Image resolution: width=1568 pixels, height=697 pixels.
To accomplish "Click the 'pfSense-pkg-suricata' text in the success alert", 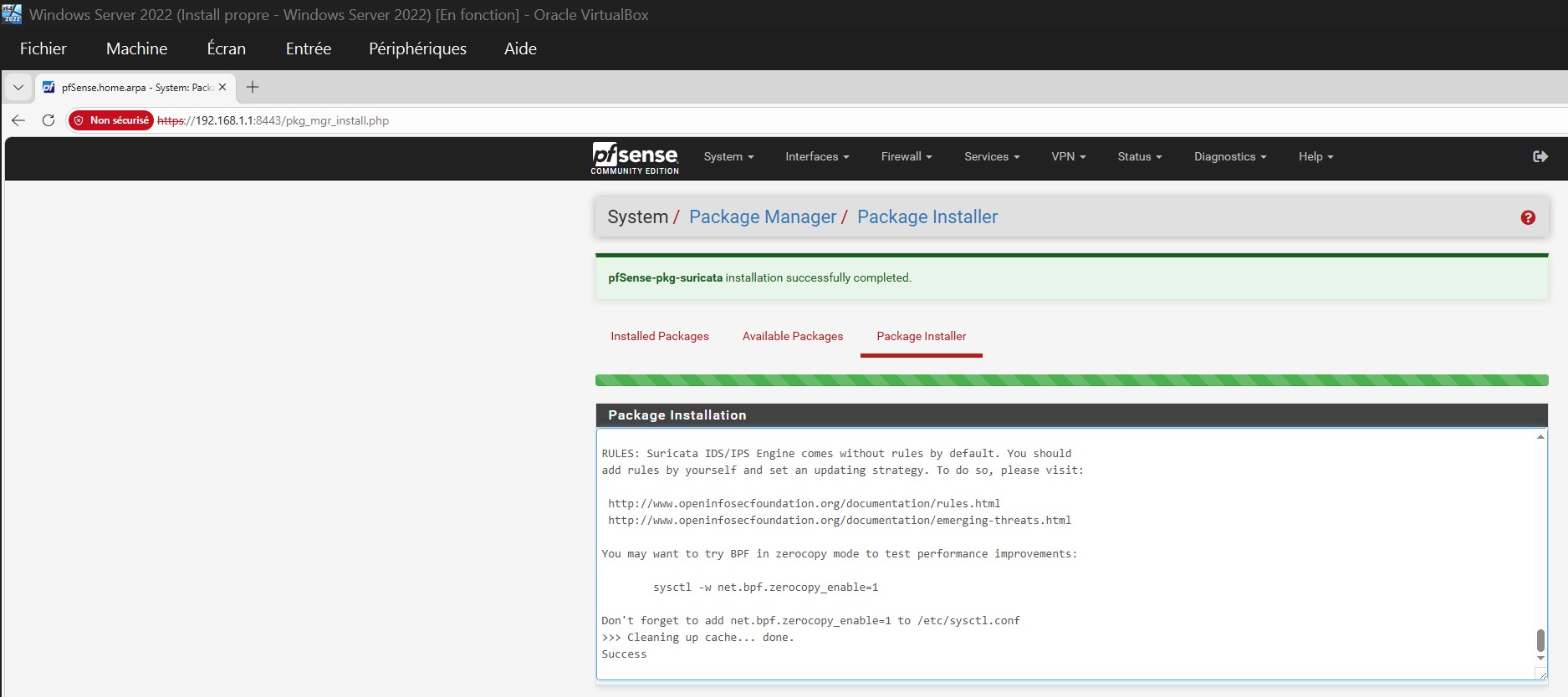I will click(666, 277).
